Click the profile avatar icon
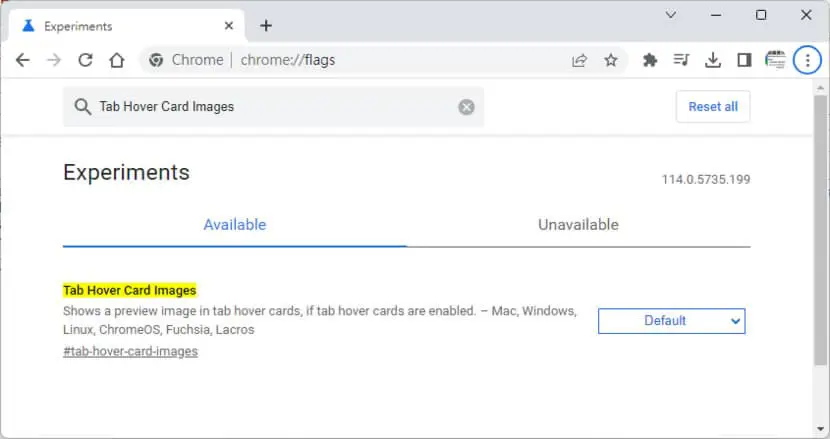The image size is (830, 439). [775, 60]
